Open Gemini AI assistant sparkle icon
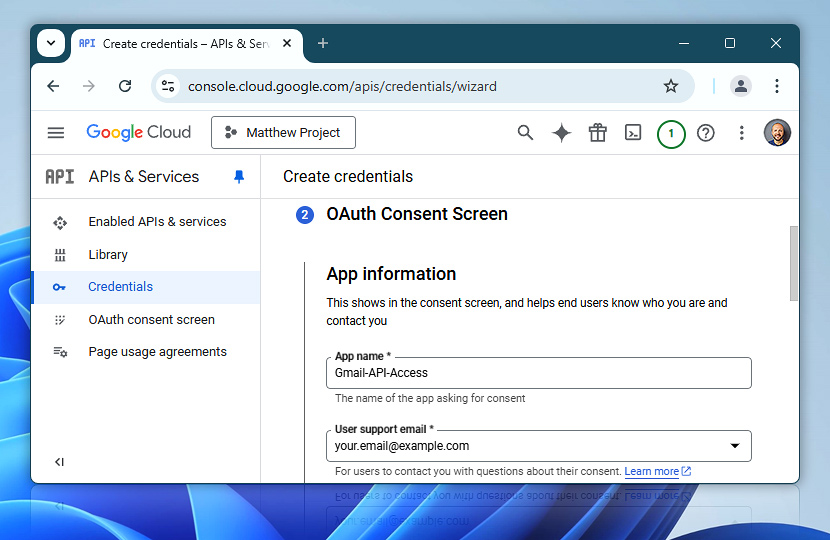The width and height of the screenshot is (830, 540). pyautogui.click(x=561, y=133)
